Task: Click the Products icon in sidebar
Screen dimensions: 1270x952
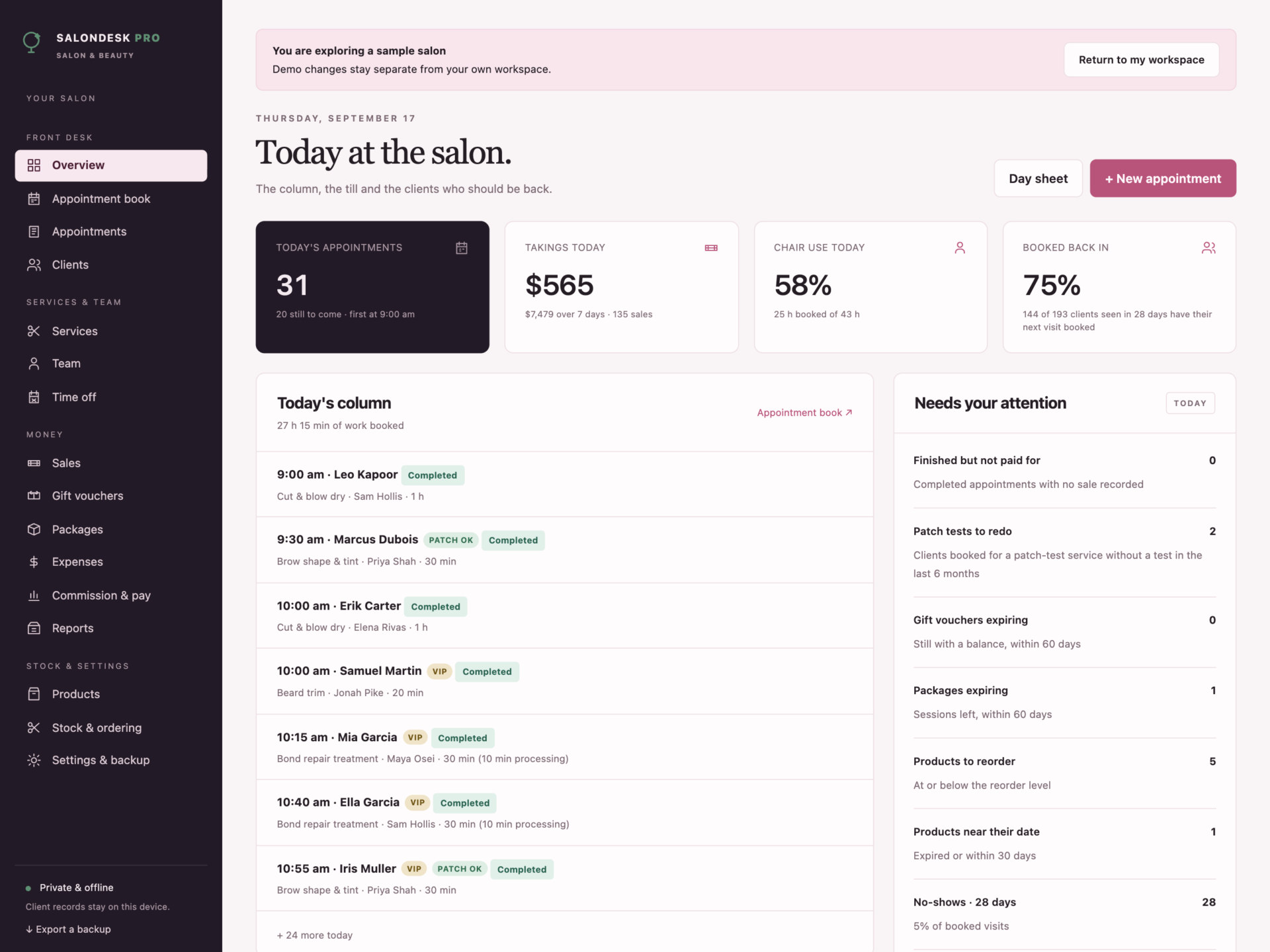Action: coord(34,694)
